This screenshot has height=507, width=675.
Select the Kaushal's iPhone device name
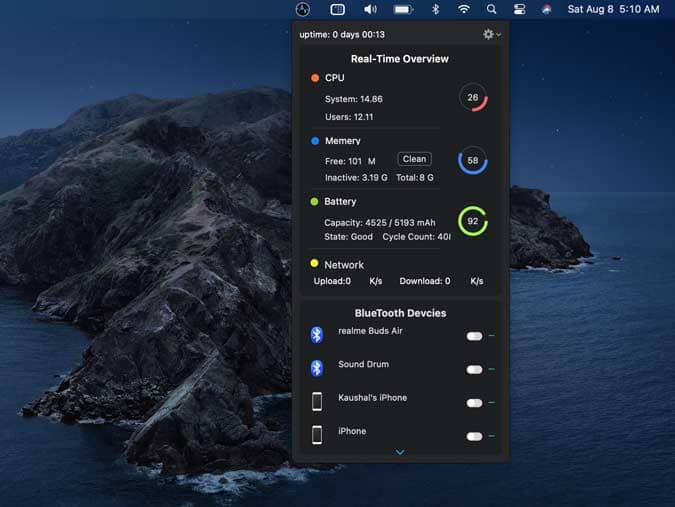(372, 398)
